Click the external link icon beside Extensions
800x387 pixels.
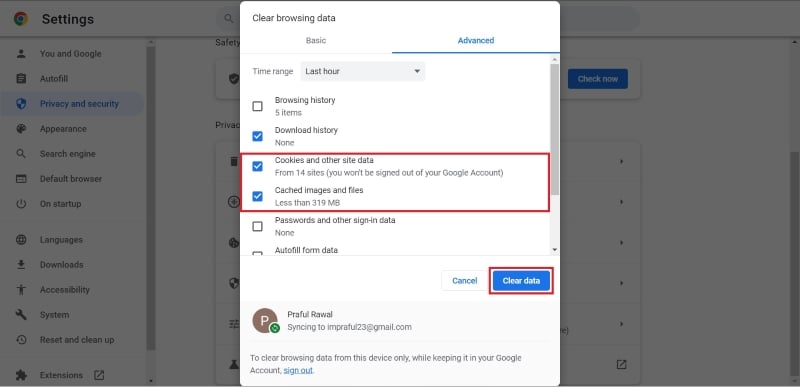pyautogui.click(x=99, y=375)
